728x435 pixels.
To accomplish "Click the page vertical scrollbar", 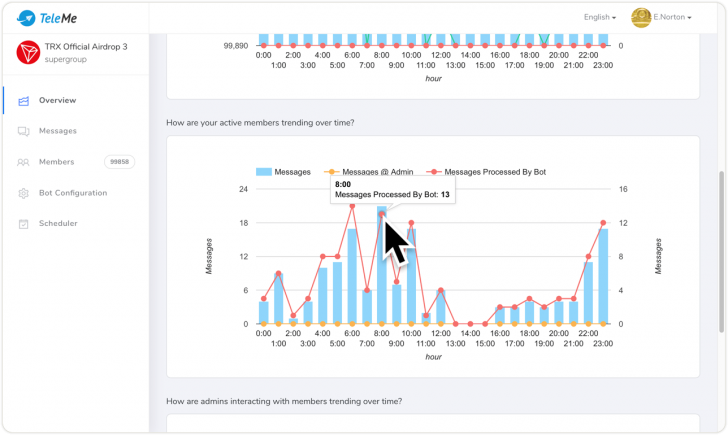I will coord(722,250).
